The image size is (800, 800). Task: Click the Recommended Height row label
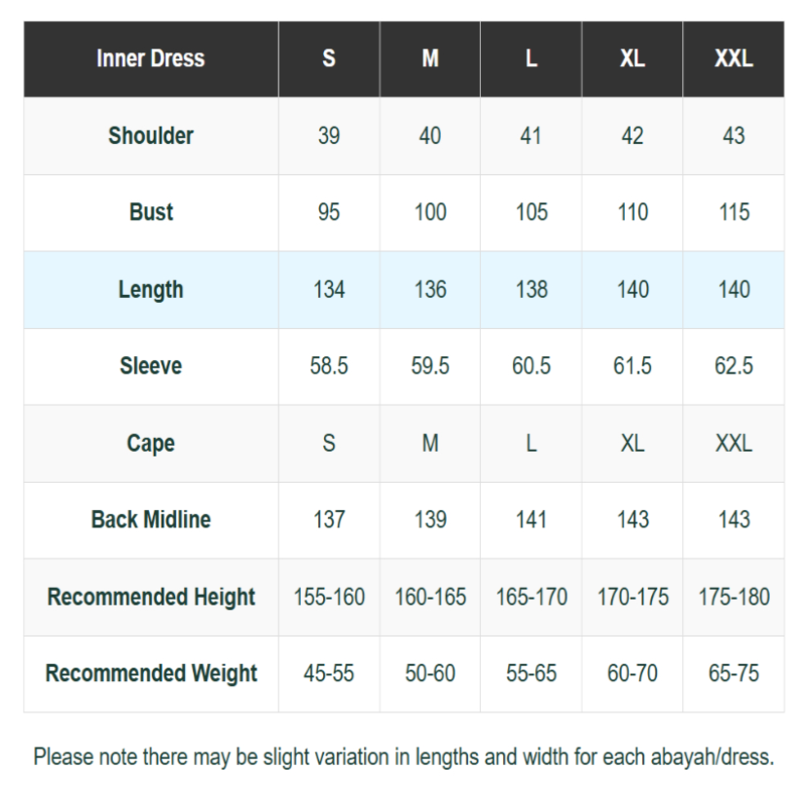click(150, 597)
